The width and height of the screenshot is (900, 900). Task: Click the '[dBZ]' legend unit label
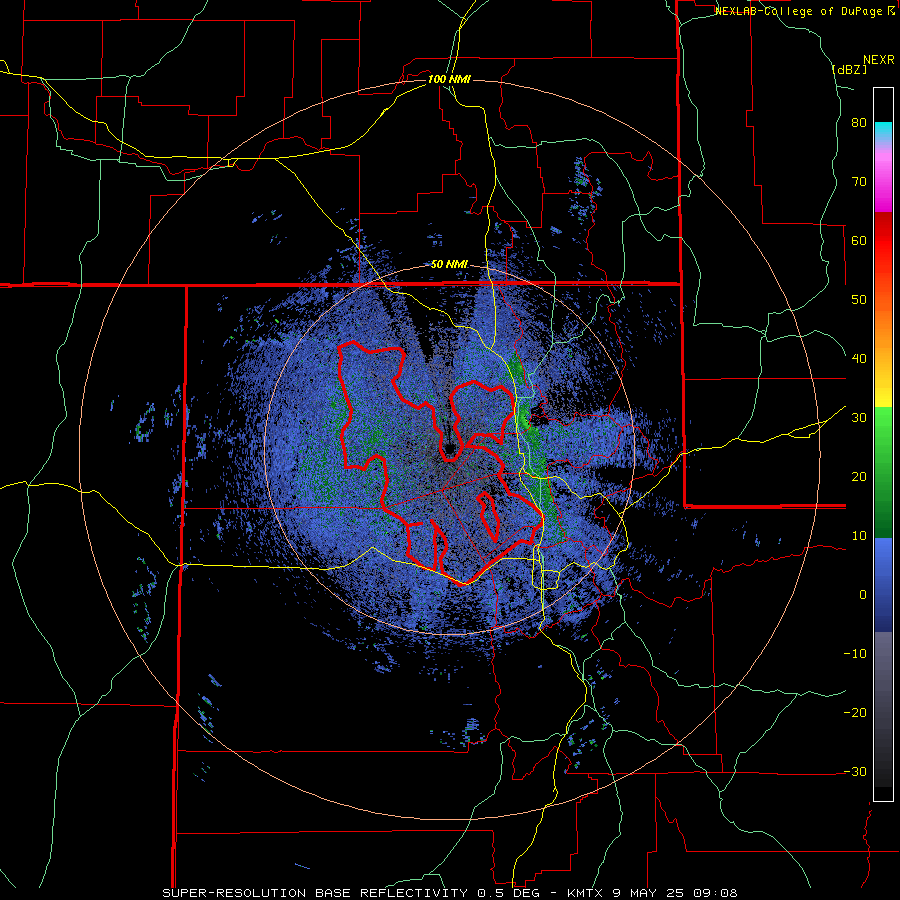point(849,69)
